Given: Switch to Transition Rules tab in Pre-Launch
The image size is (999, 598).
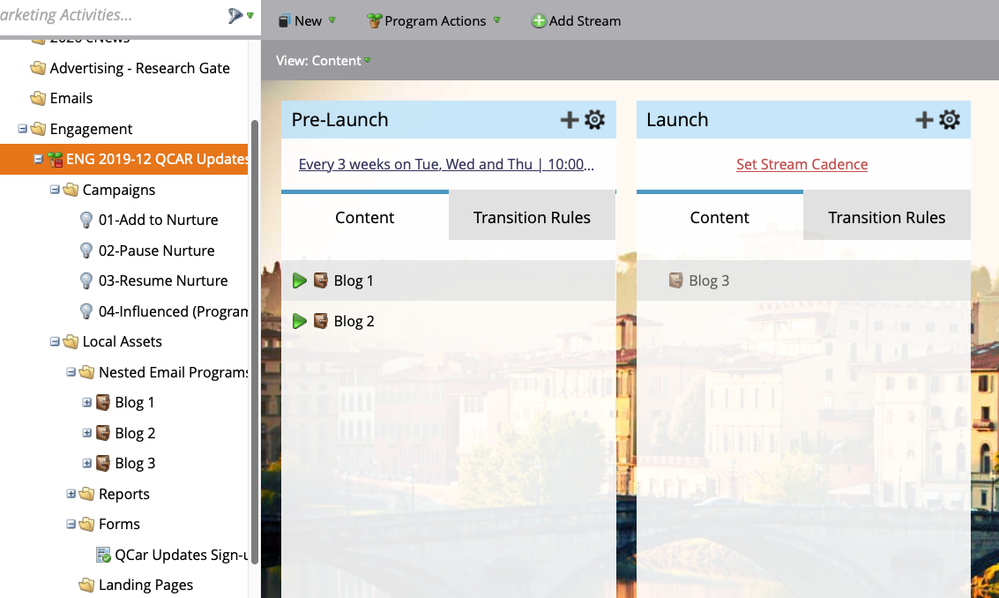Looking at the screenshot, I should (532, 217).
